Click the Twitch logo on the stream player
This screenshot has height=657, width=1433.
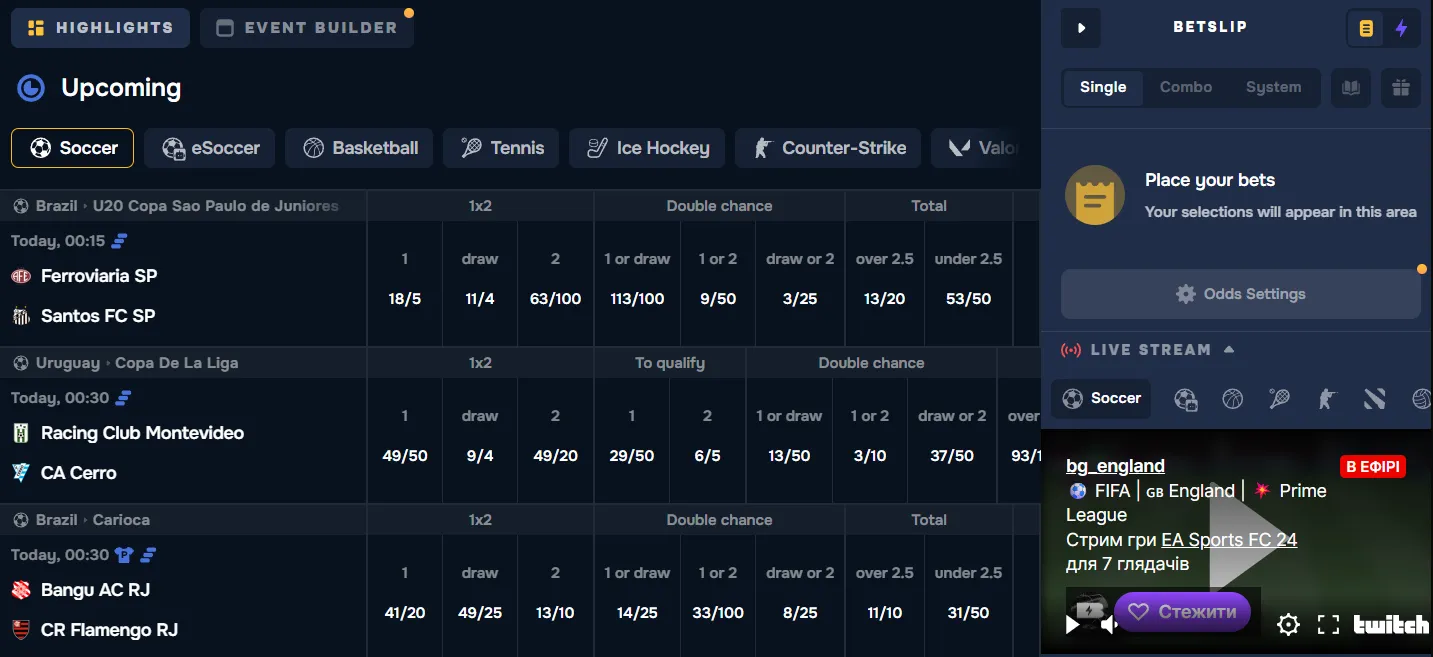click(x=1389, y=623)
